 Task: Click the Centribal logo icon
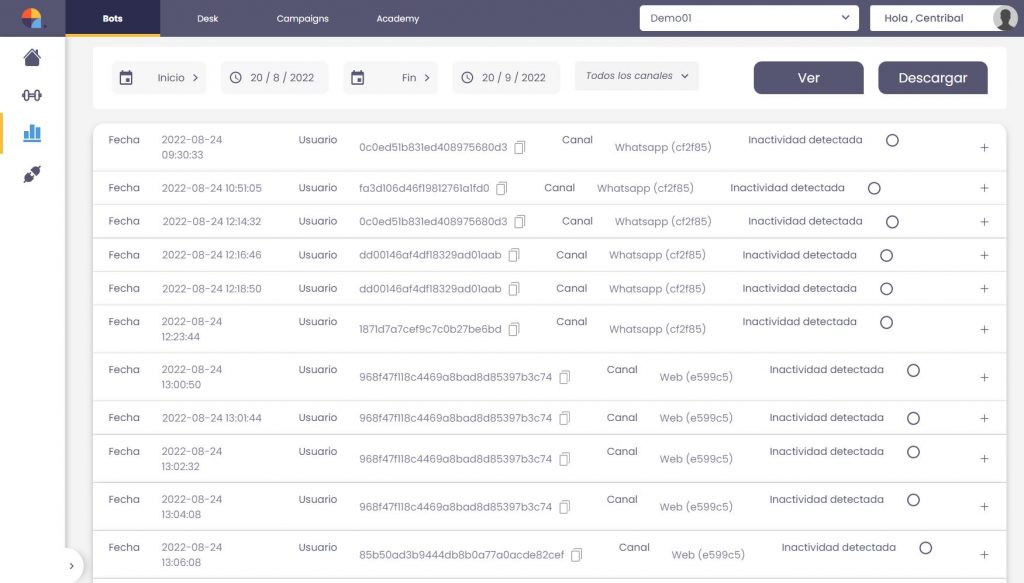tap(32, 18)
